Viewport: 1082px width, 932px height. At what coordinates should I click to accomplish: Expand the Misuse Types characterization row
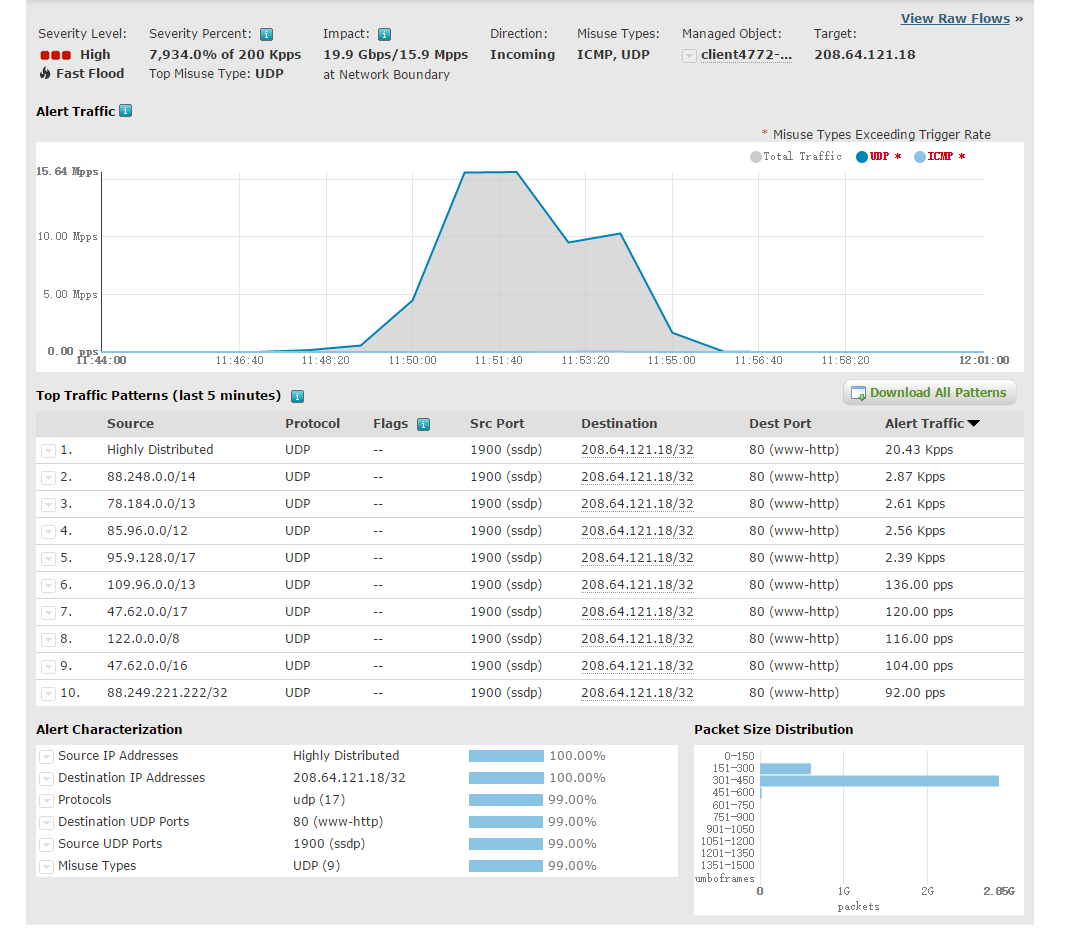46,867
